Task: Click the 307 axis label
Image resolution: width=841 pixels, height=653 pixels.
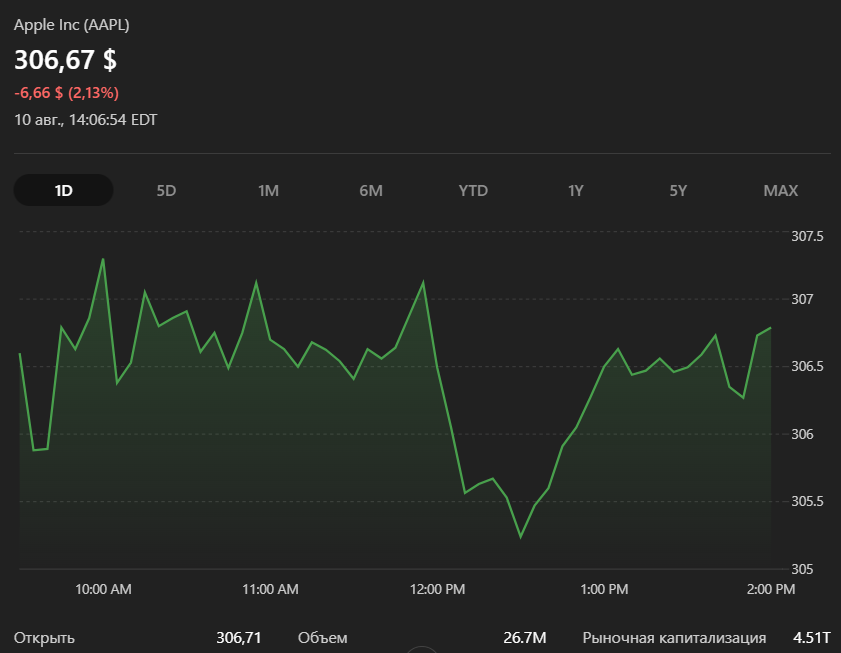Action: [x=802, y=299]
